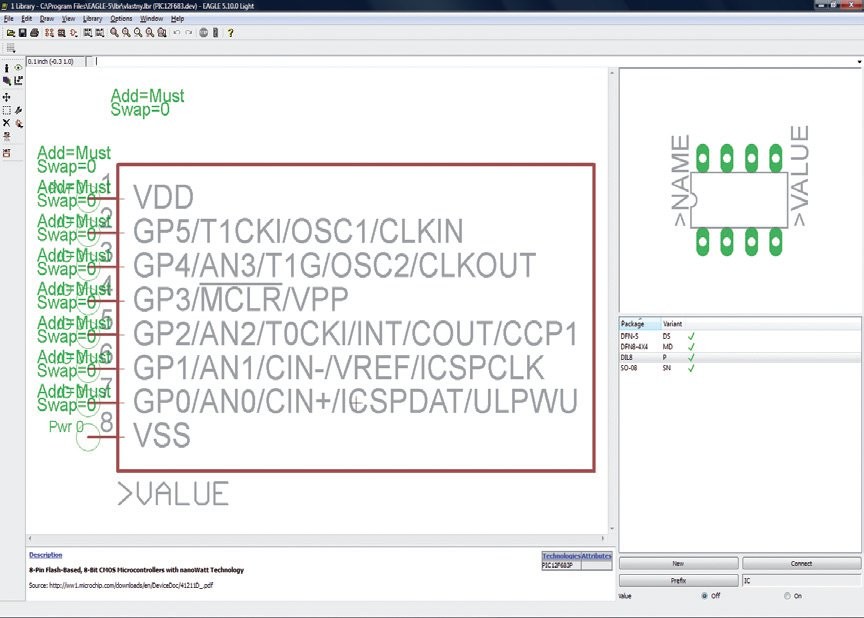Select the Move tool

point(7,97)
